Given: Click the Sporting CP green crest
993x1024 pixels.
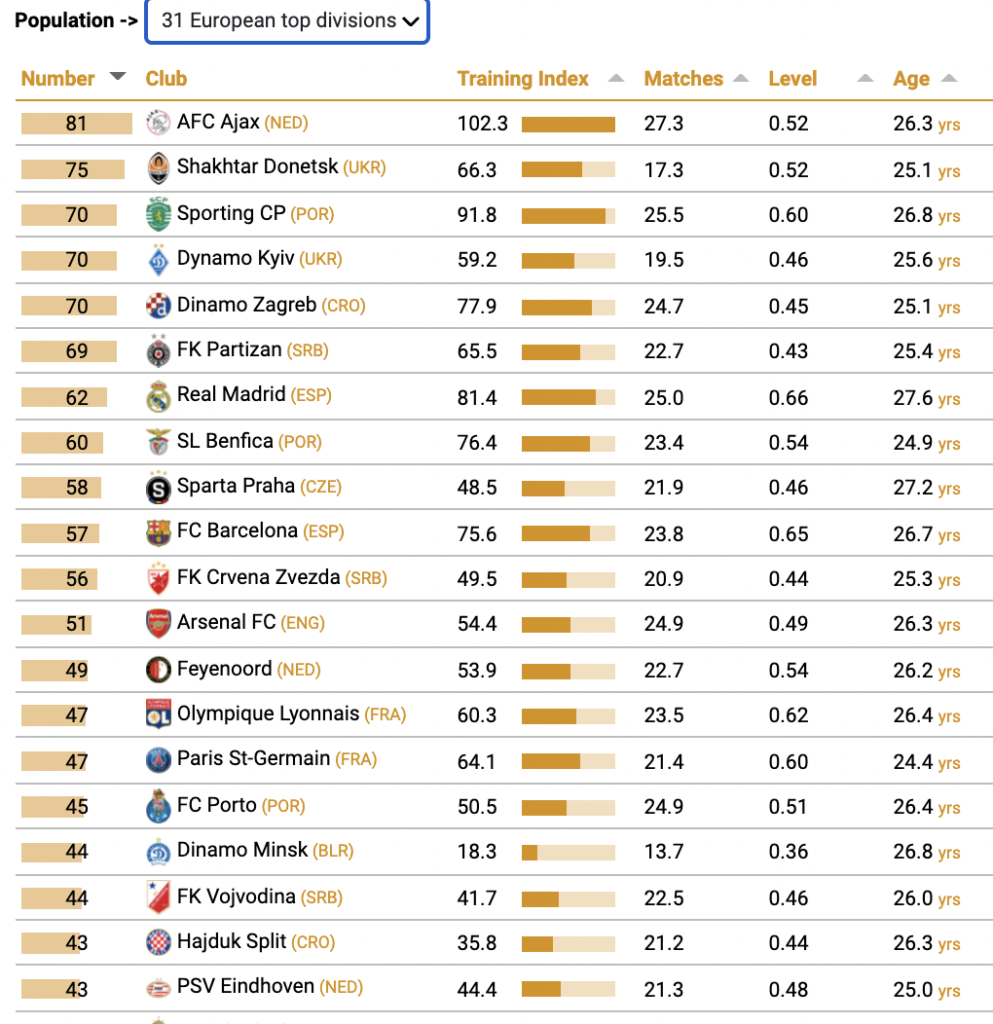Looking at the screenshot, I should pos(158,214).
